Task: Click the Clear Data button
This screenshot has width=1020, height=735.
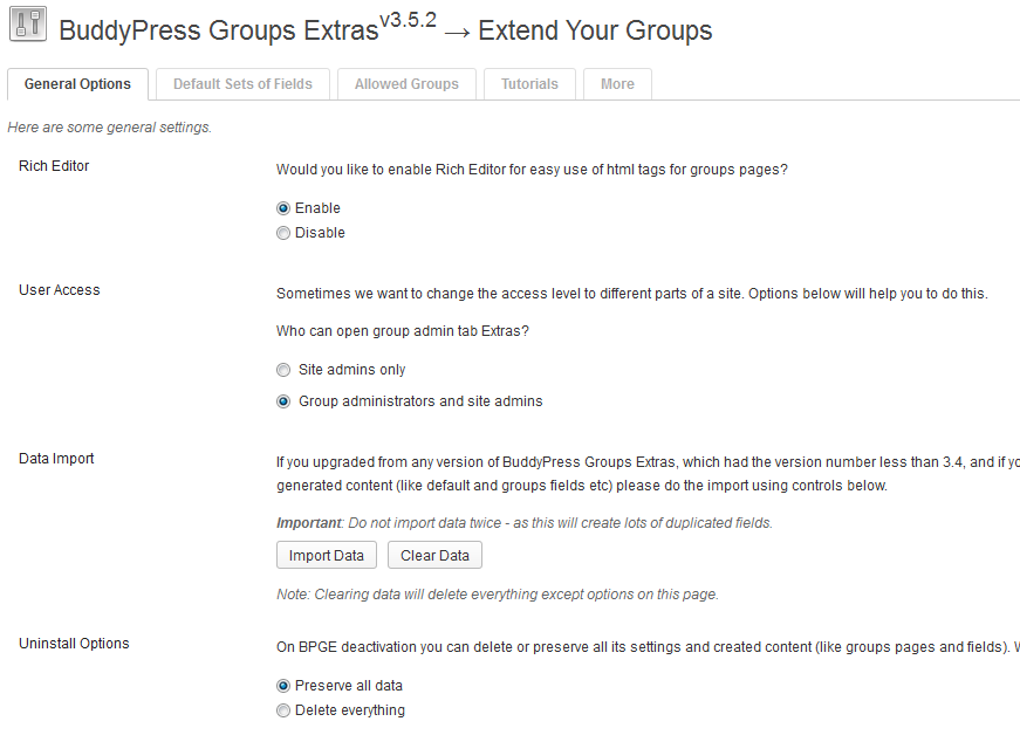Action: click(x=434, y=555)
